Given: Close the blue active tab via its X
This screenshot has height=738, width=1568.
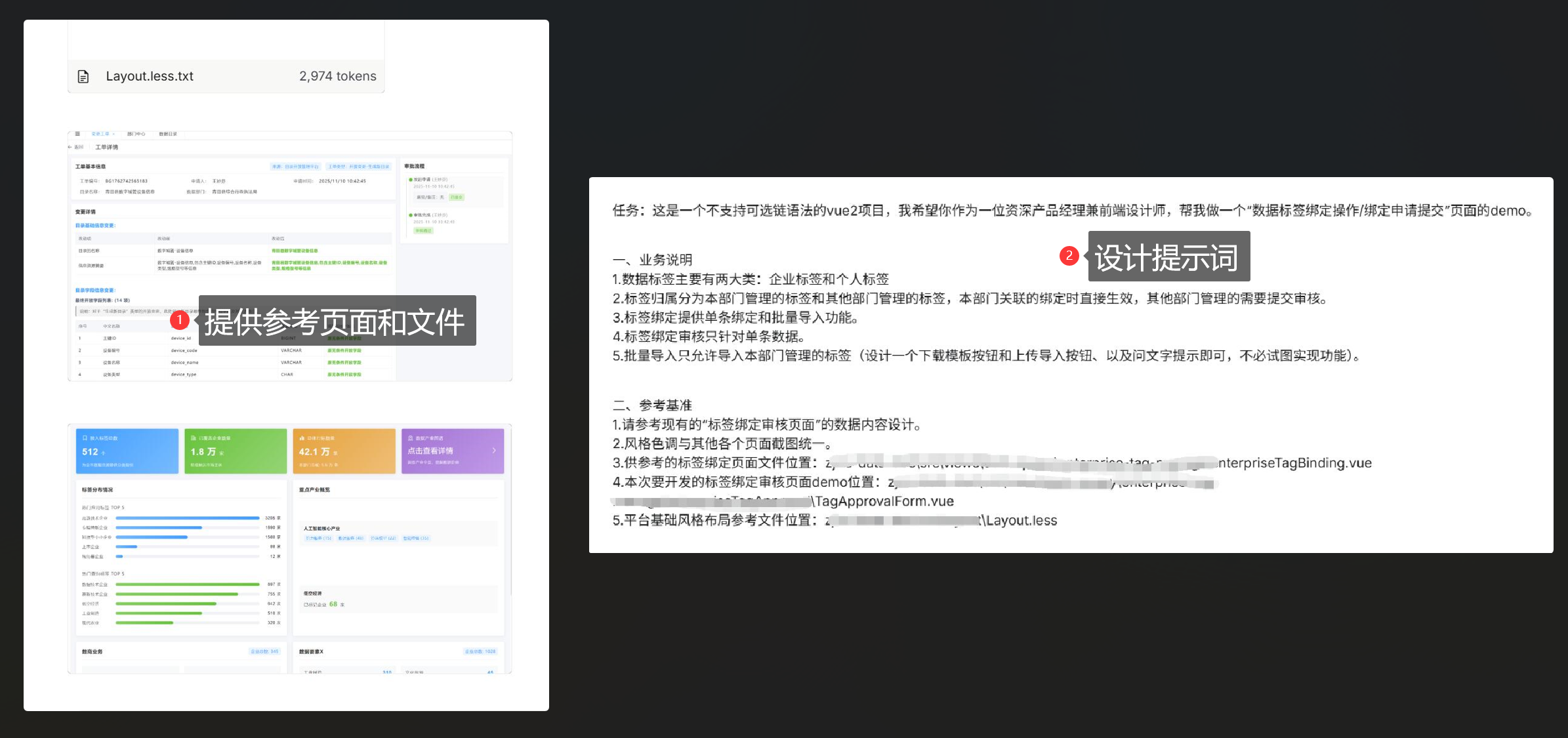Looking at the screenshot, I should click(x=113, y=134).
